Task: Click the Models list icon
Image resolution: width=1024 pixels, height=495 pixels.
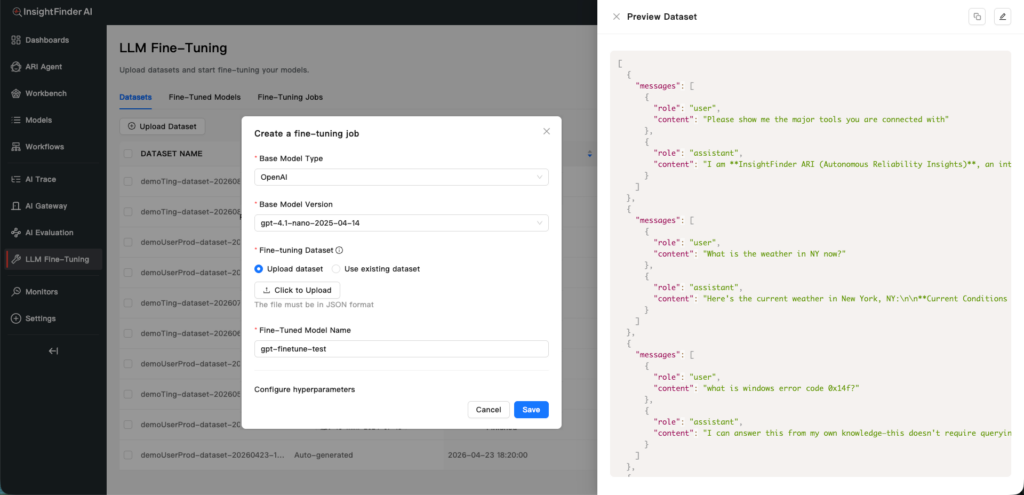Action: point(16,120)
